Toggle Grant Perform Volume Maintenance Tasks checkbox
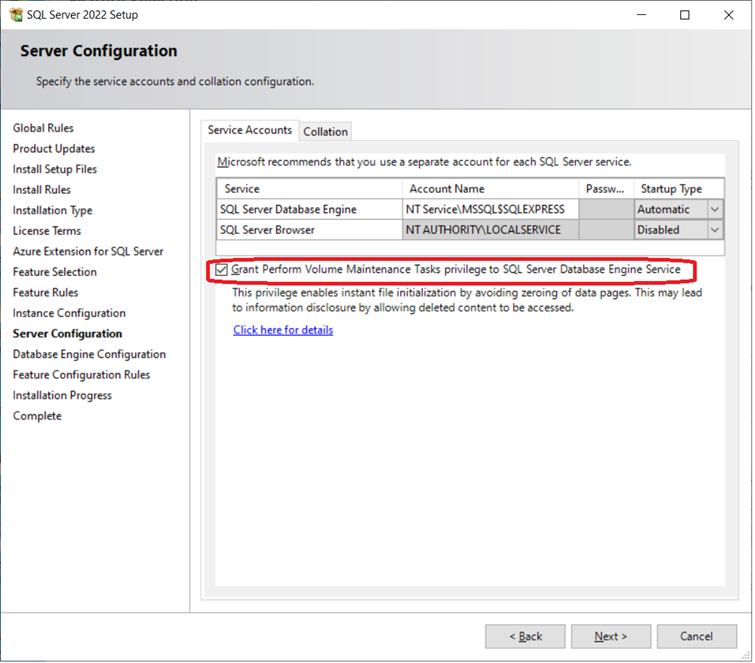 [x=221, y=270]
